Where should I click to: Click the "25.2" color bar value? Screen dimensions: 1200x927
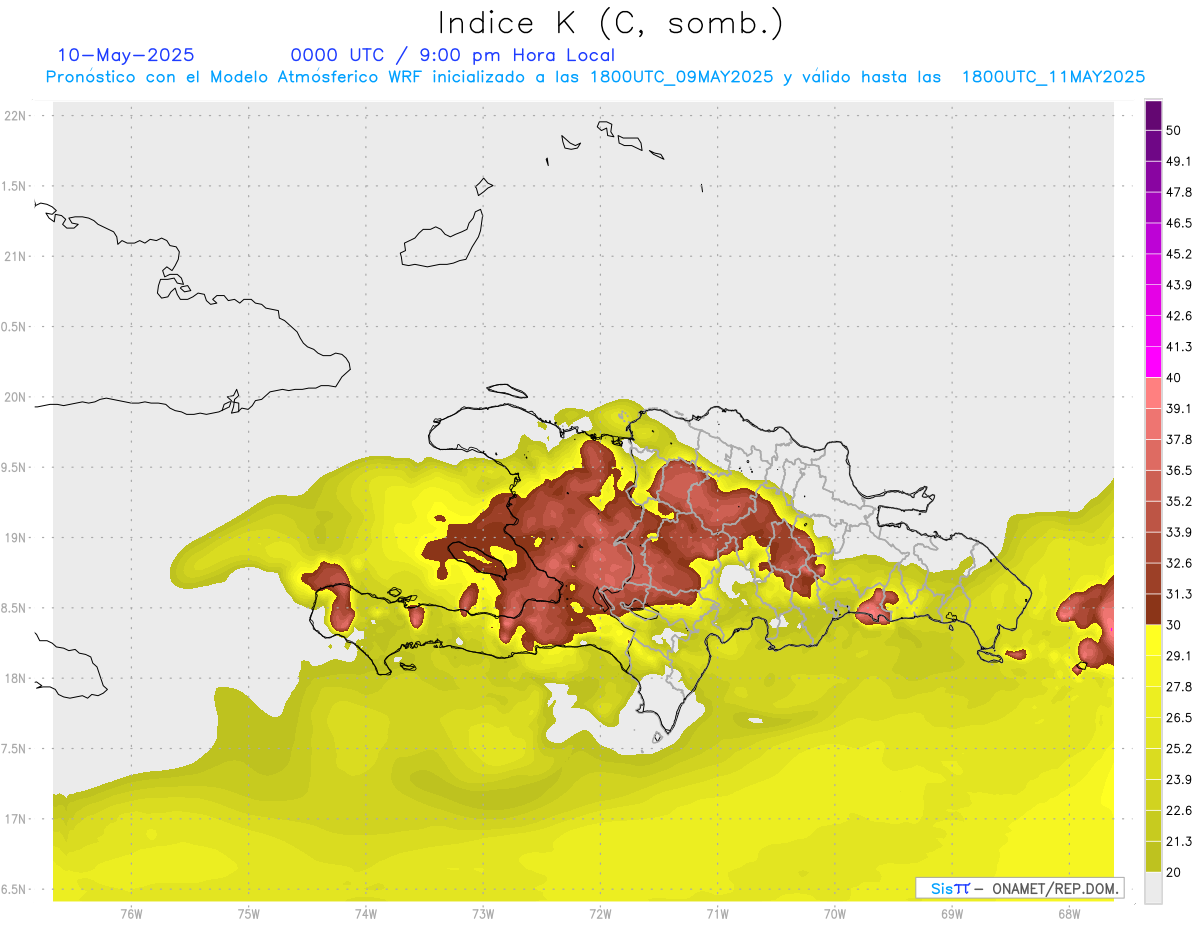click(1178, 749)
